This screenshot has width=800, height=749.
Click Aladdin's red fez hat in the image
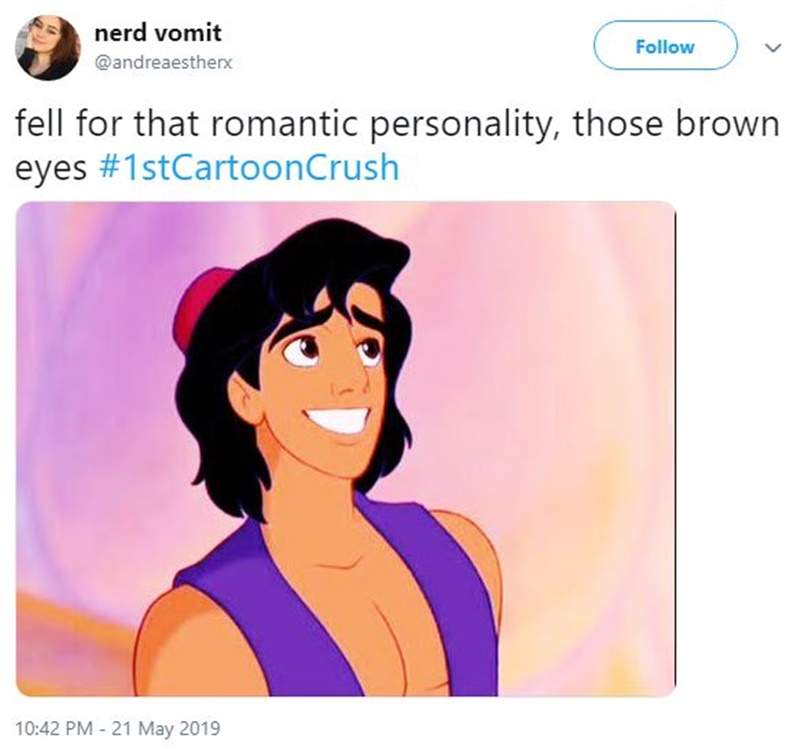pos(197,298)
